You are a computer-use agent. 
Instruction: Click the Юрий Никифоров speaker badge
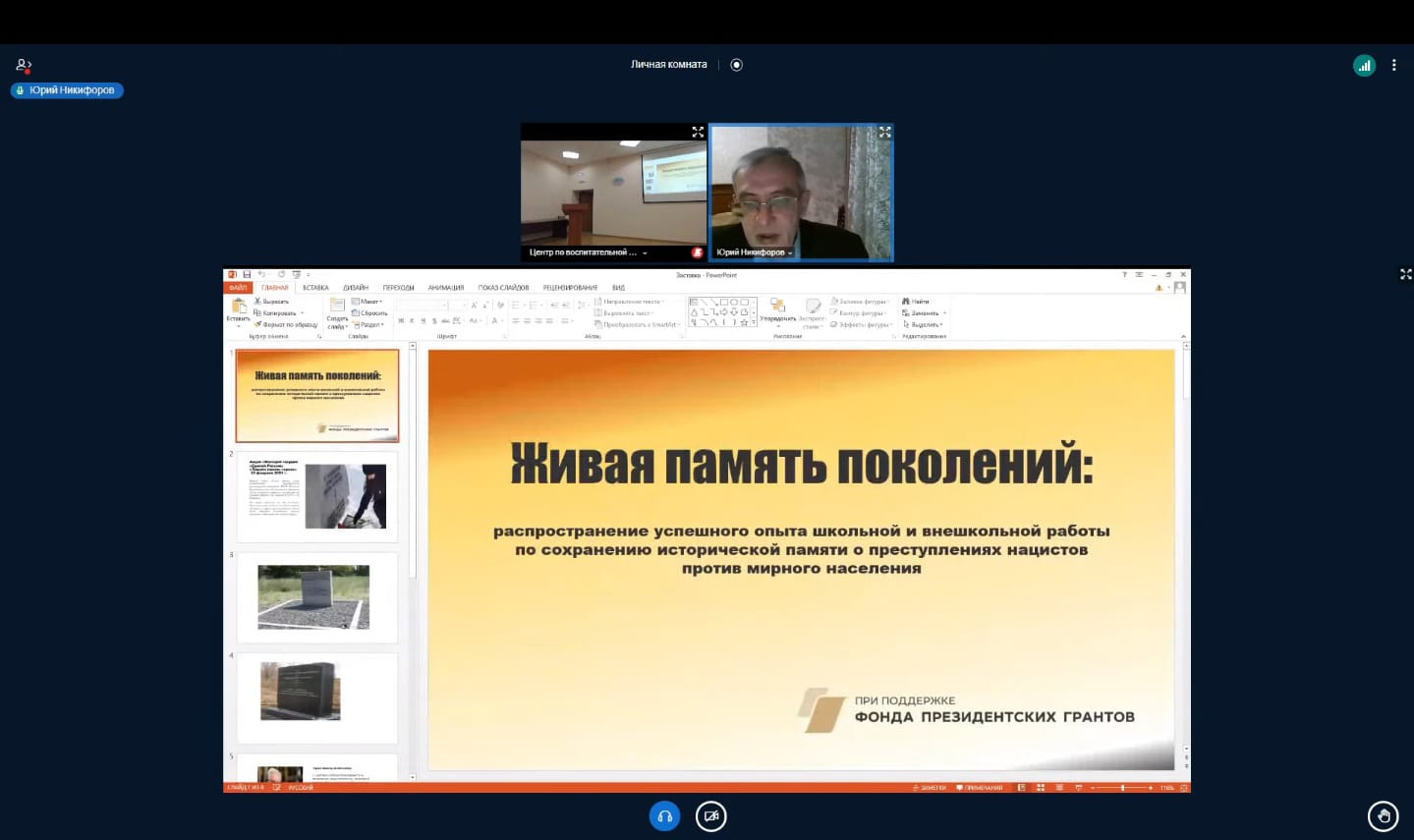(67, 90)
